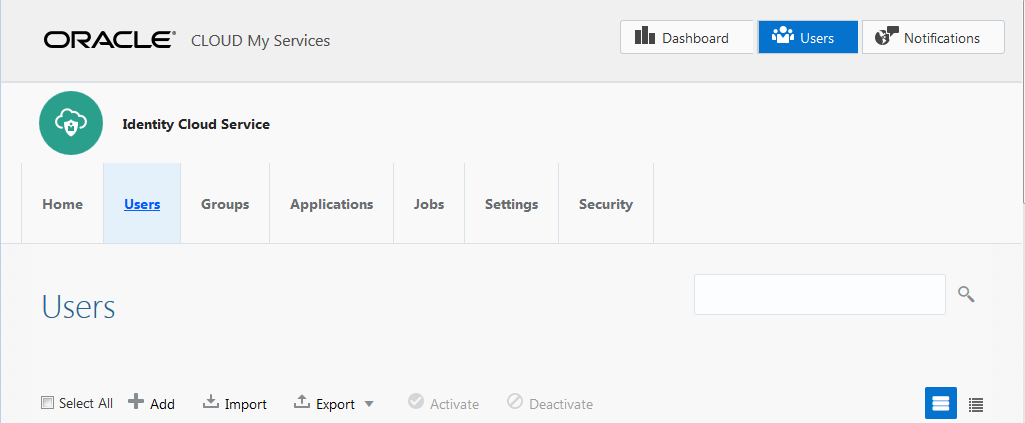The height and width of the screenshot is (423, 1025).
Task: Click the greyed Activate button
Action: [443, 403]
